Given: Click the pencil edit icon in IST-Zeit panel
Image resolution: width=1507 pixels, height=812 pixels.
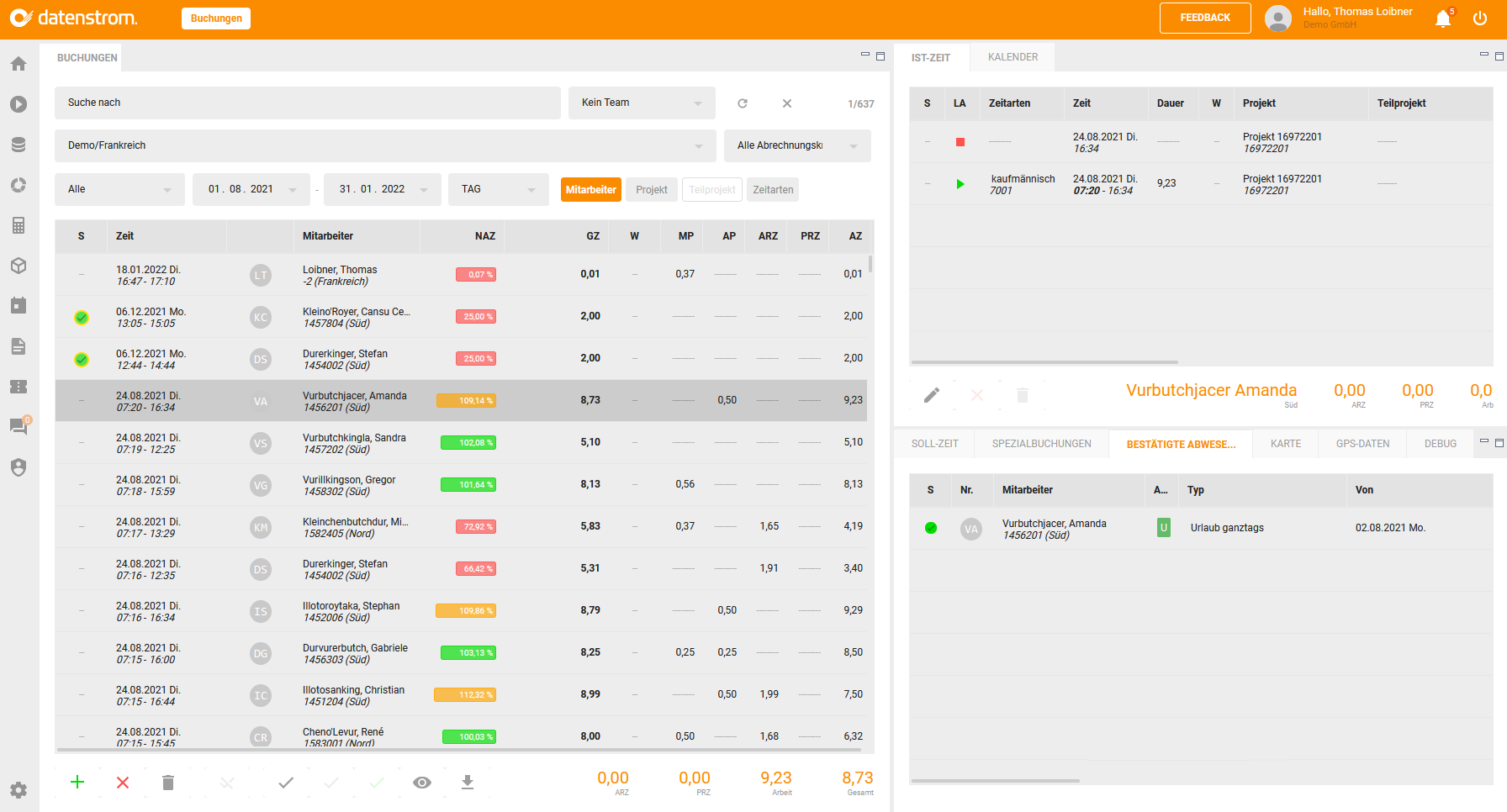Looking at the screenshot, I should [x=932, y=395].
